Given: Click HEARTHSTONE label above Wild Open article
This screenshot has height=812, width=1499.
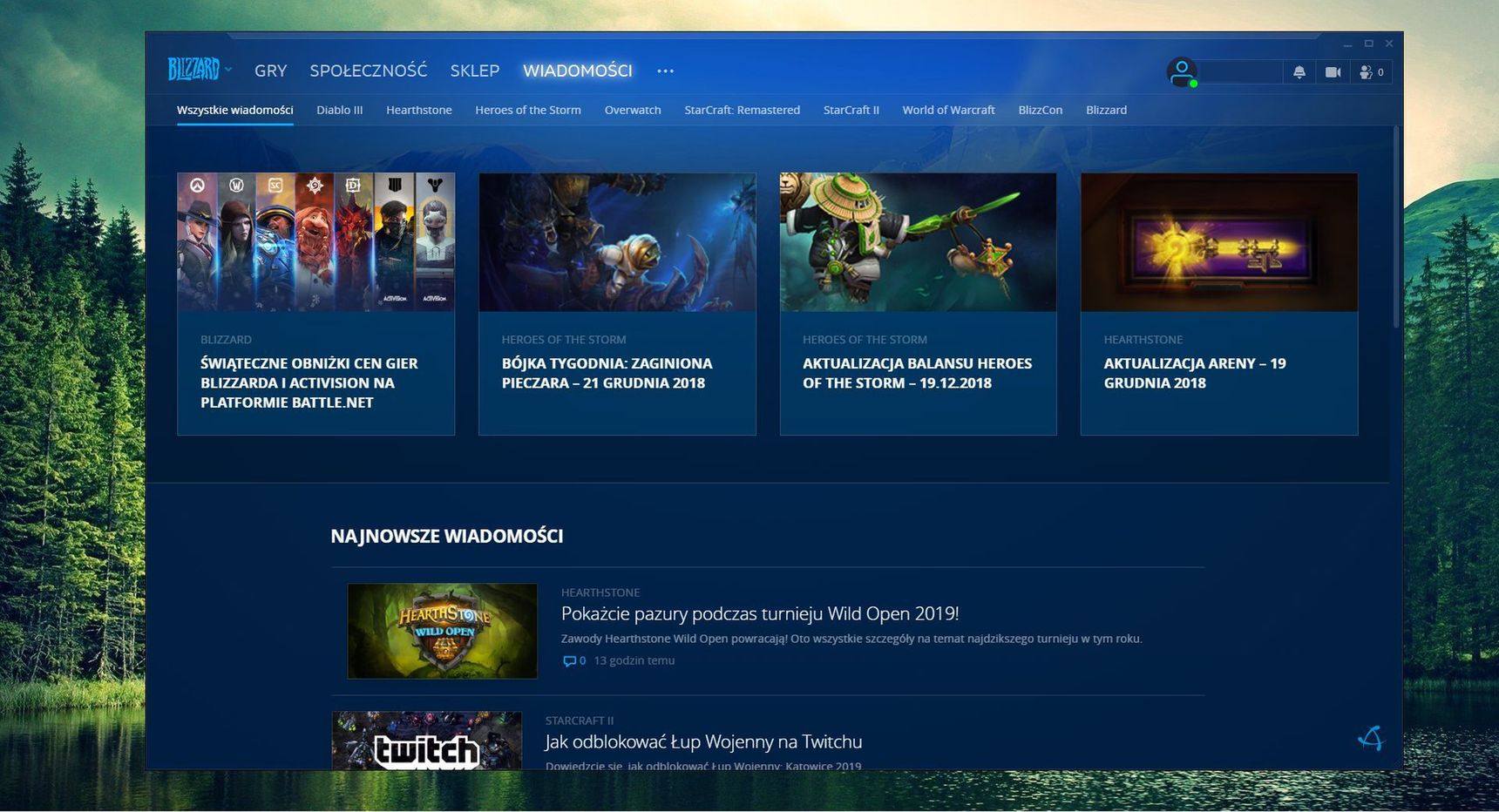Looking at the screenshot, I should (600, 592).
